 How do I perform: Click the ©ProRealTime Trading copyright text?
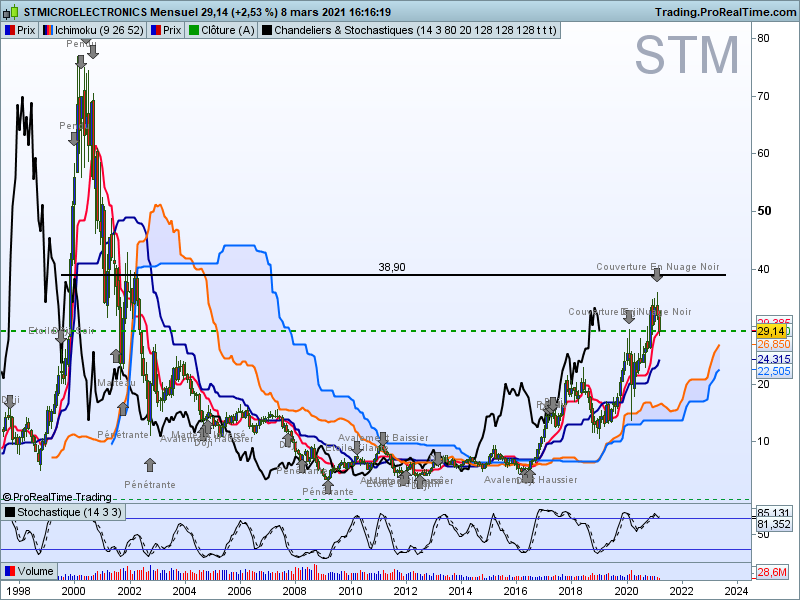point(57,497)
